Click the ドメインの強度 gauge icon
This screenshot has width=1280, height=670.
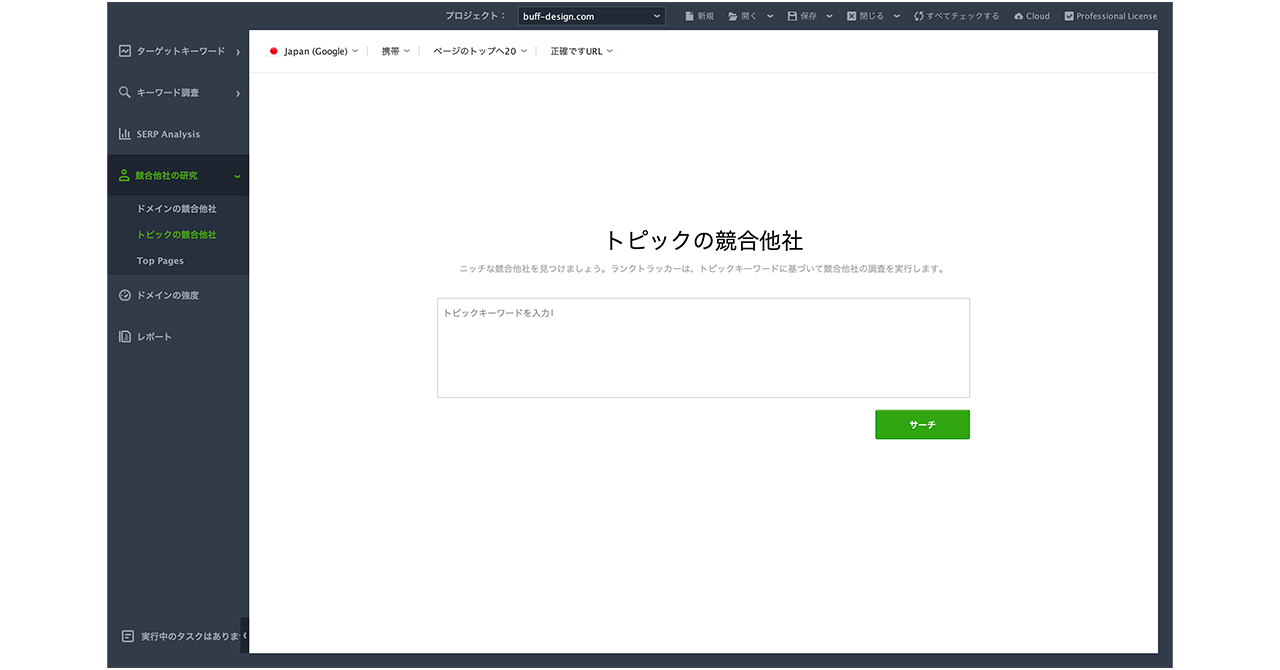point(125,296)
